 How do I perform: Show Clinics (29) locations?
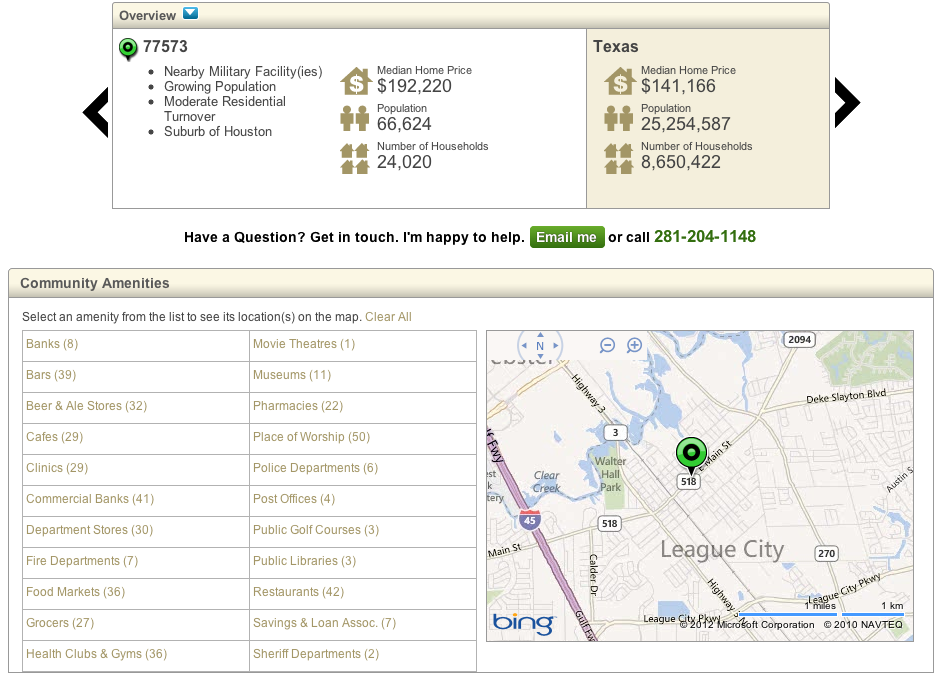(x=57, y=468)
